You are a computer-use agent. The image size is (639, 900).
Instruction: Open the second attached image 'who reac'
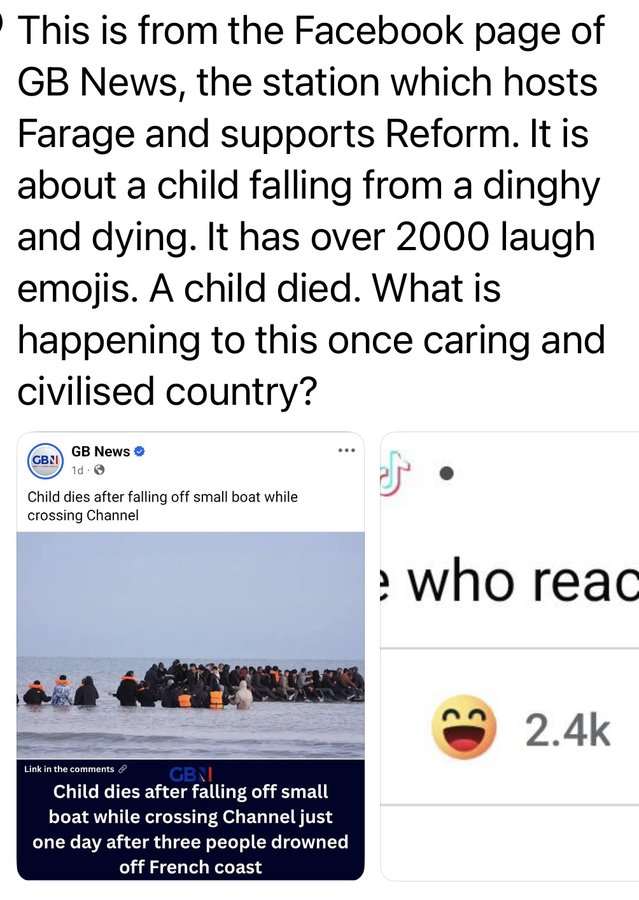510,656
